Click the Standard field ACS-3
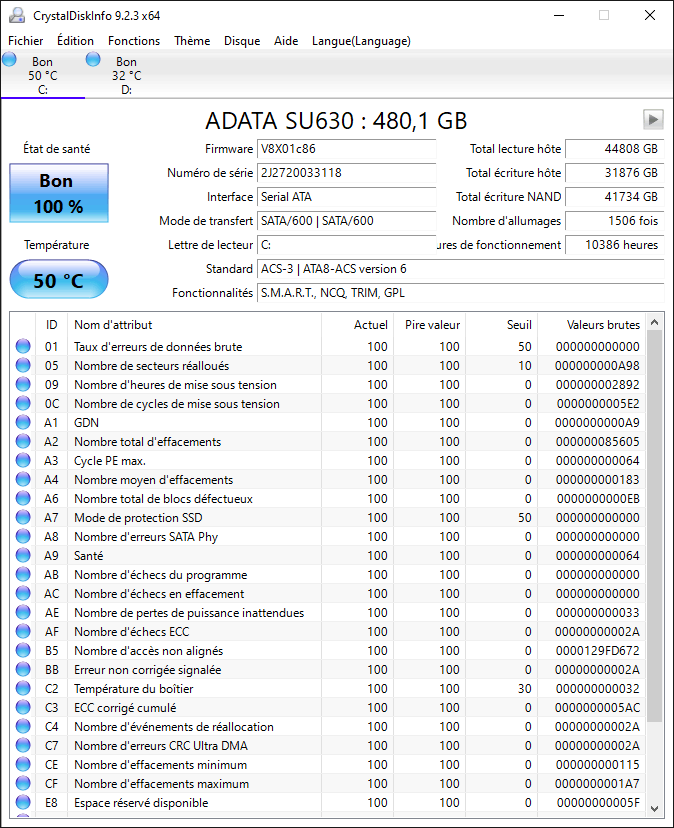 click(461, 269)
